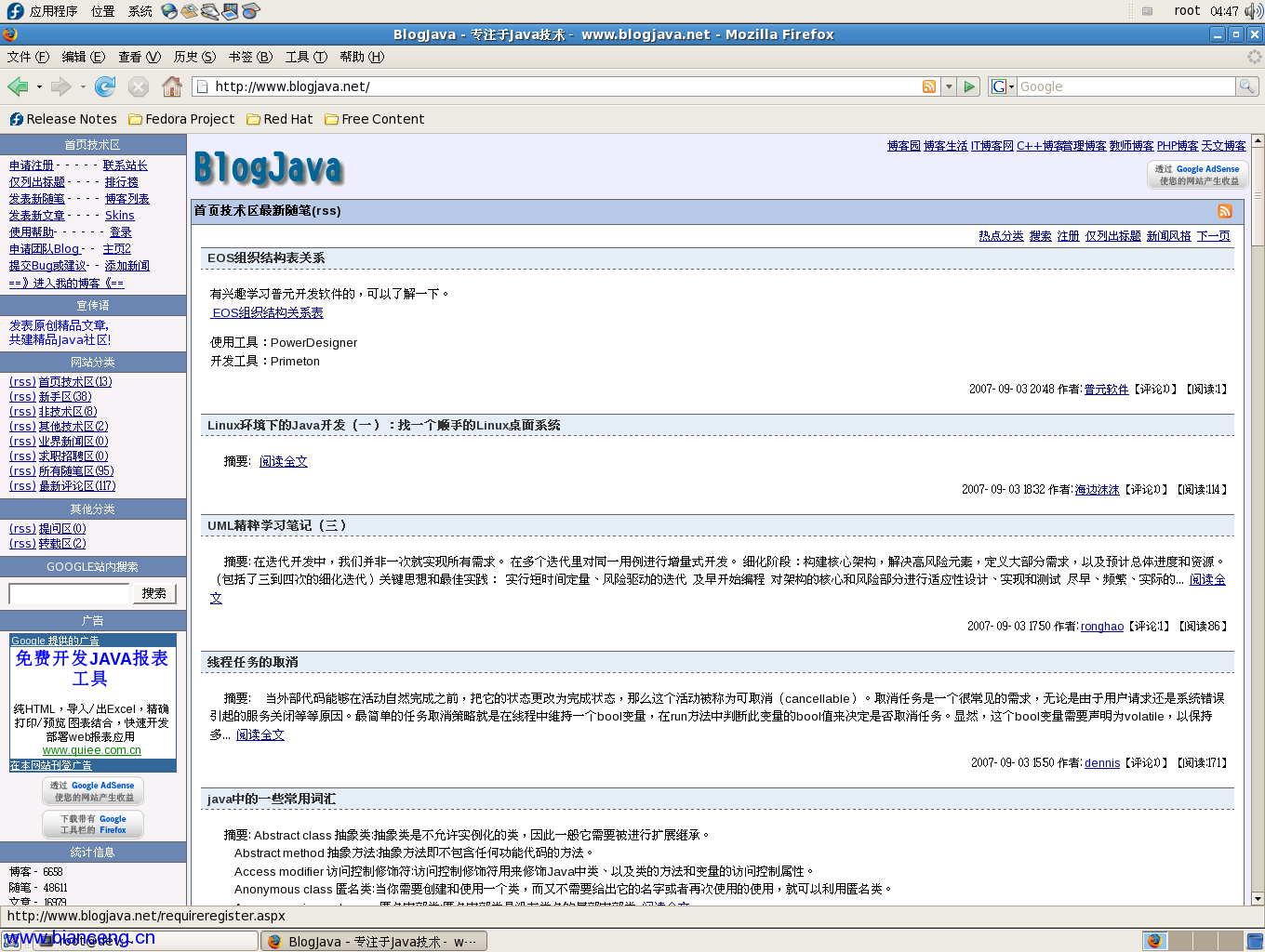The image size is (1265, 952).
Task: Click the Google AdSense badge in page header
Action: [x=1198, y=175]
